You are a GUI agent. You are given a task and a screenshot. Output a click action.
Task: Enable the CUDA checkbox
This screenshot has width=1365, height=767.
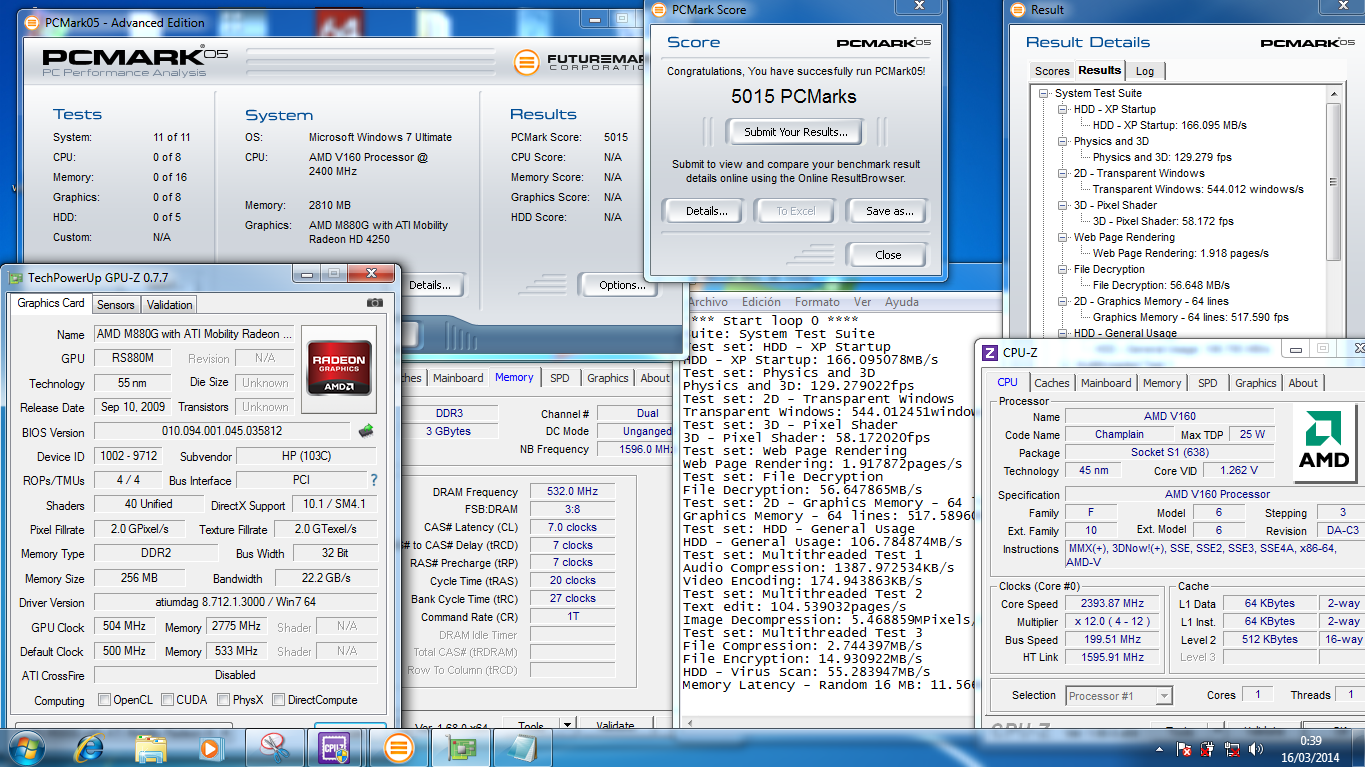click(167, 700)
